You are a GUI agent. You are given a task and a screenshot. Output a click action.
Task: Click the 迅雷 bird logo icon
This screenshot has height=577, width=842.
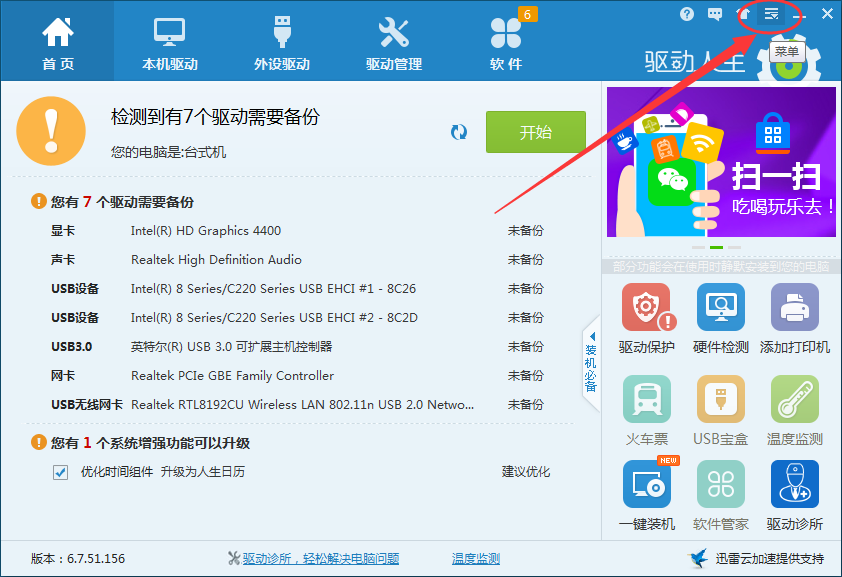click(698, 558)
